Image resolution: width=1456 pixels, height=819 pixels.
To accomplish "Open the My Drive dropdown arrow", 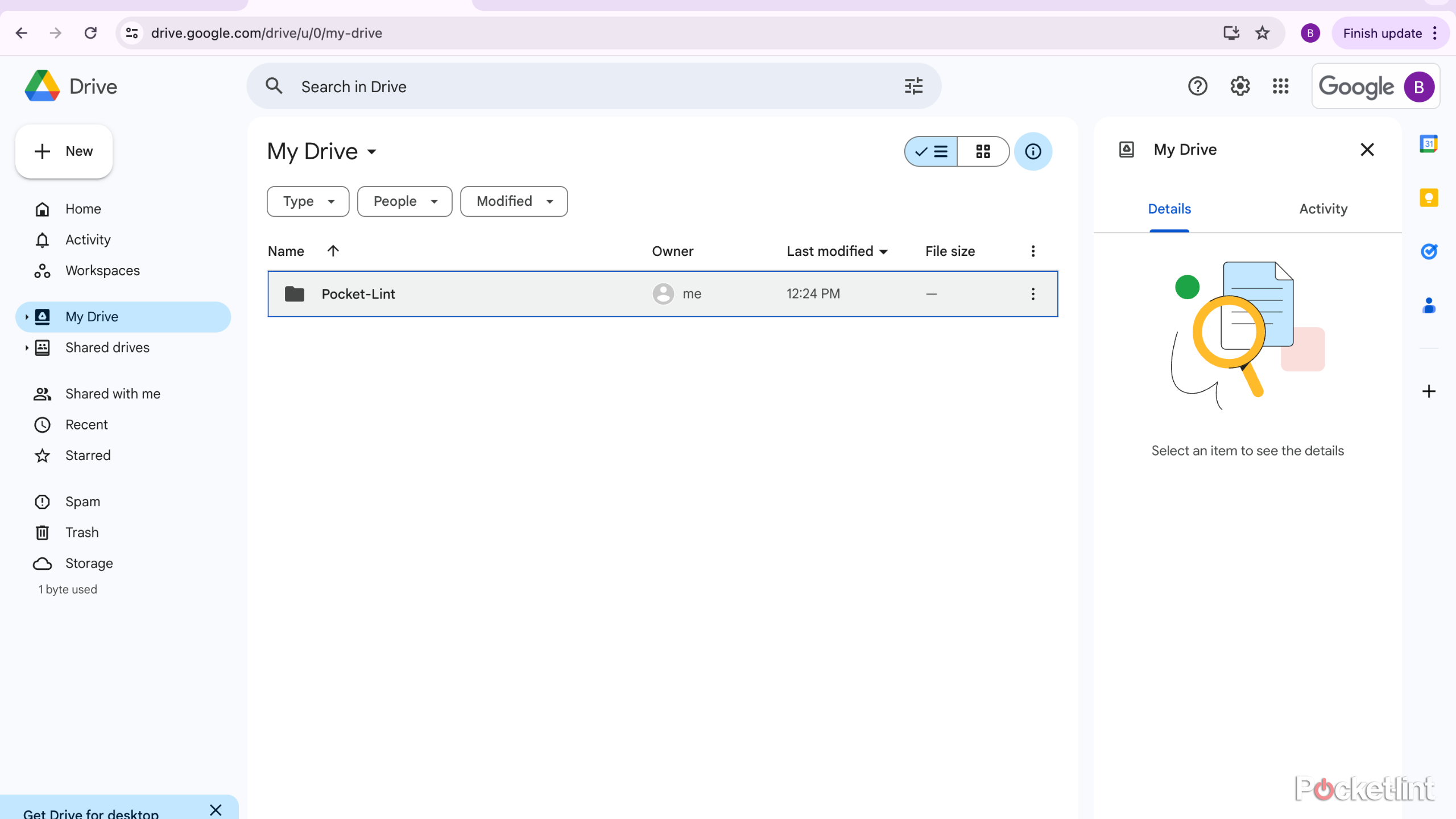I will 373,151.
